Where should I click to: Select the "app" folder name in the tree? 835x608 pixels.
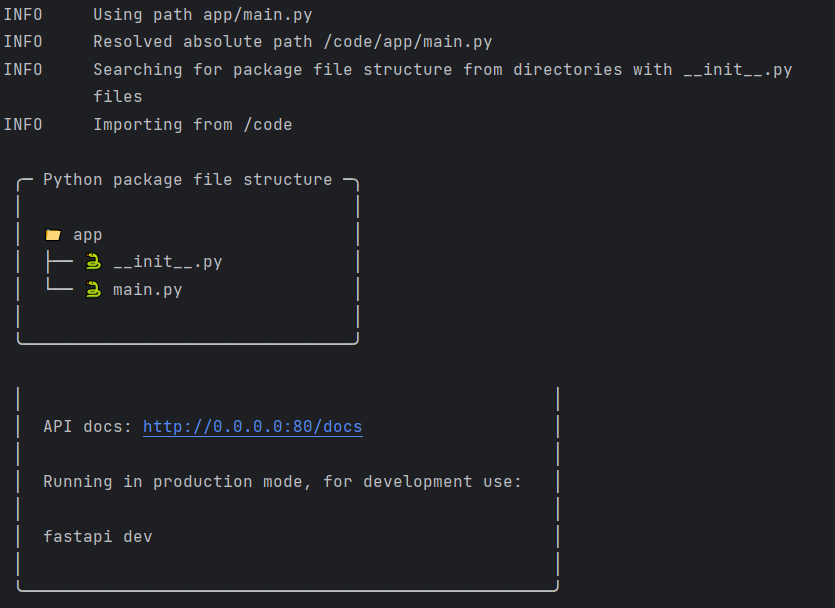coord(88,235)
